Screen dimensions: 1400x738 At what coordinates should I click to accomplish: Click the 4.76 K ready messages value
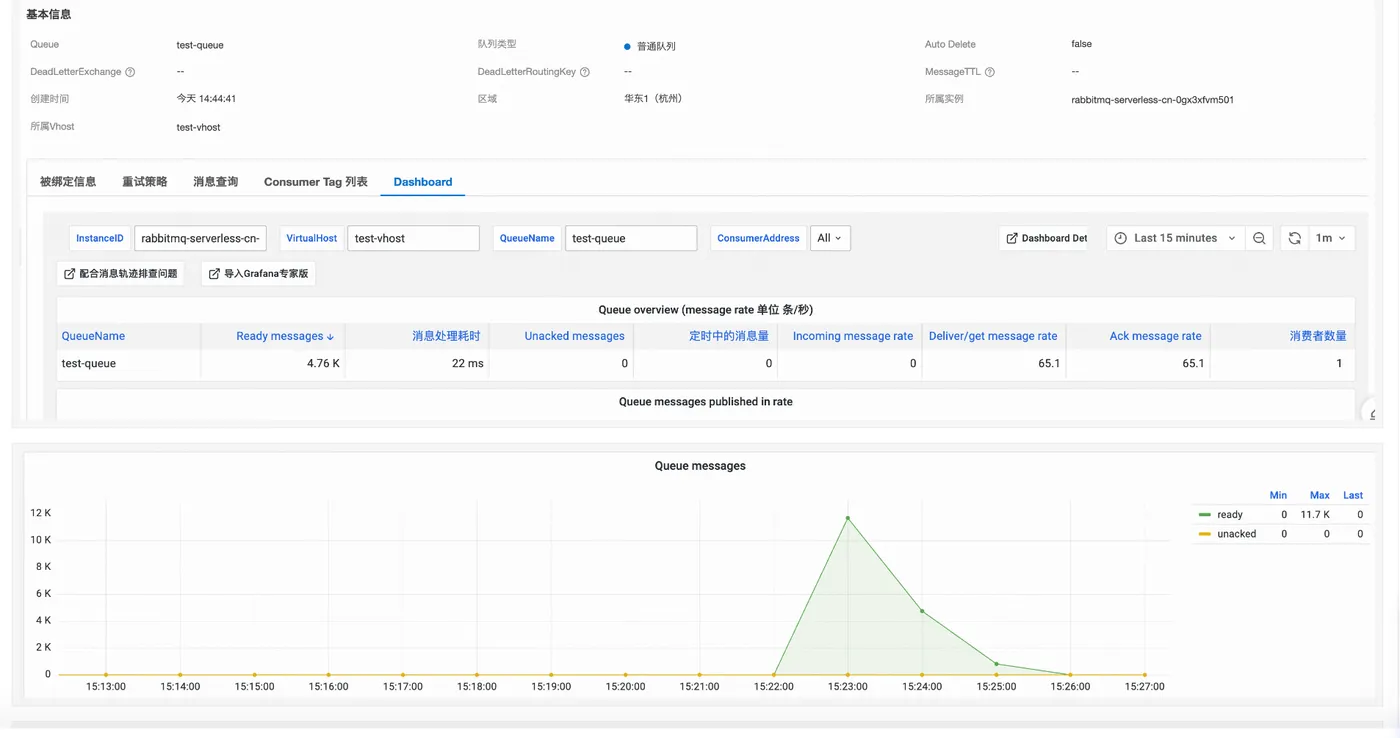[323, 363]
